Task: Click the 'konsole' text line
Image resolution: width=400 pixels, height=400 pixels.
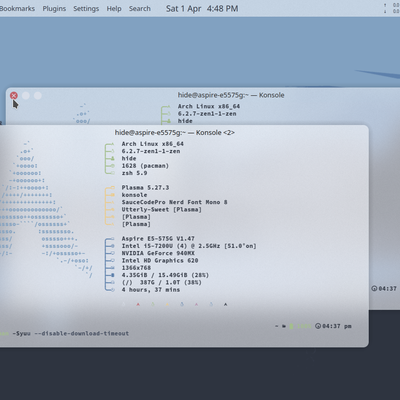Action: (134, 195)
